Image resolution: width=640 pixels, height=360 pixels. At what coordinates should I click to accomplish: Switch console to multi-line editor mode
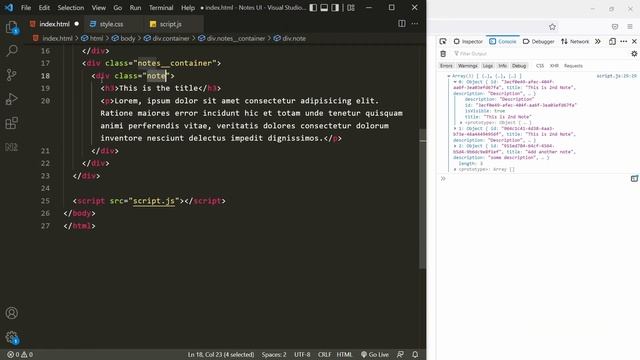(634, 179)
